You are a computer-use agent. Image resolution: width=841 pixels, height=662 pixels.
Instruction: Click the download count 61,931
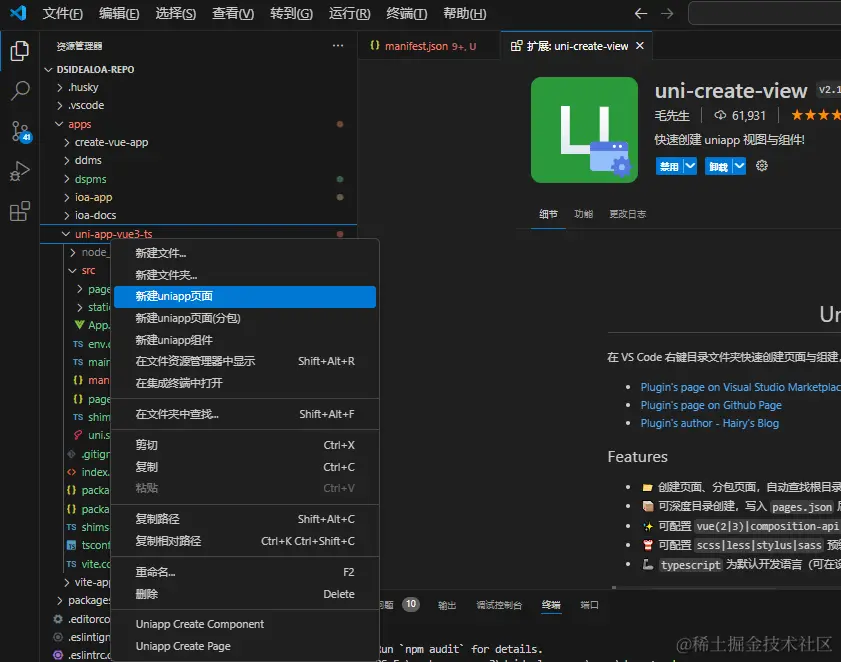[741, 115]
